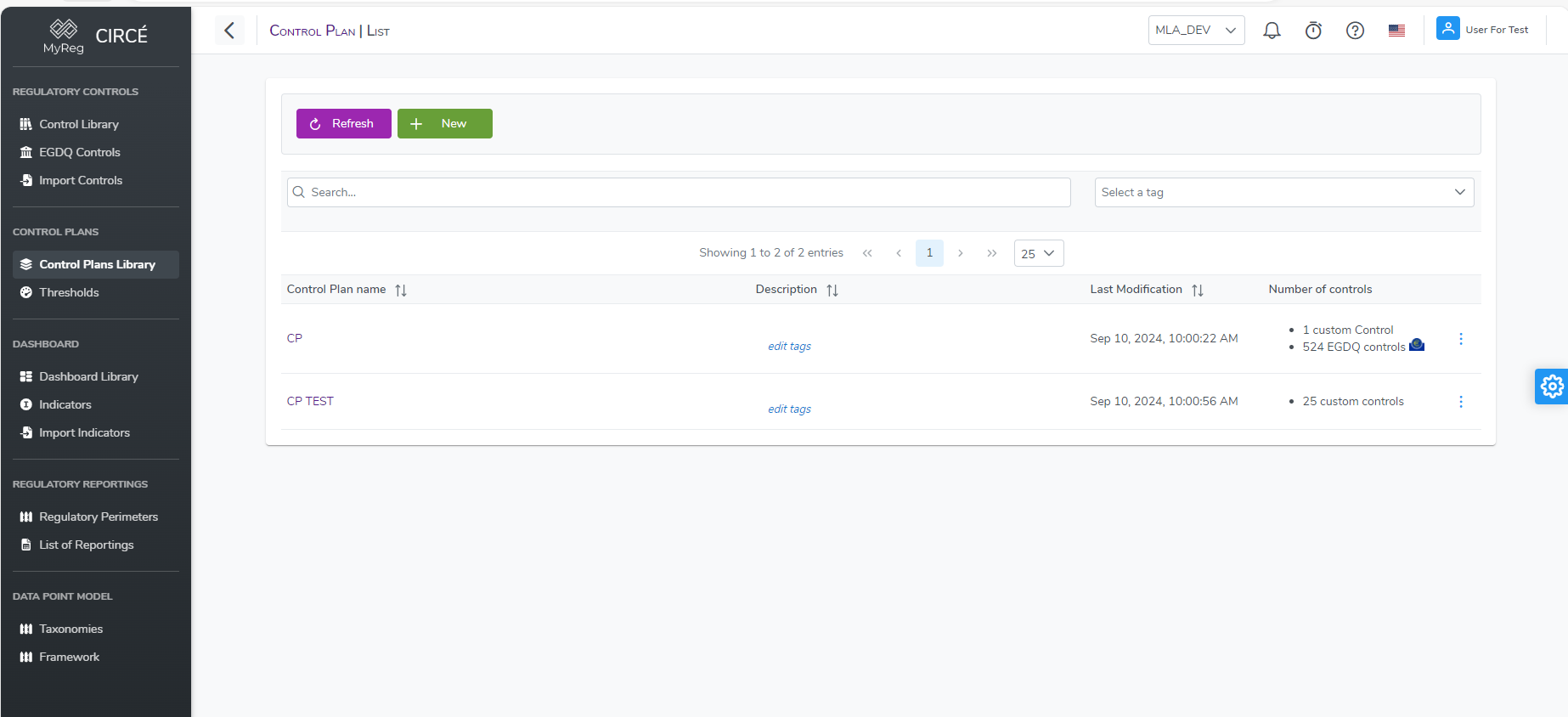Focus the Search input field
Image resolution: width=1568 pixels, height=717 pixels.
coord(679,193)
